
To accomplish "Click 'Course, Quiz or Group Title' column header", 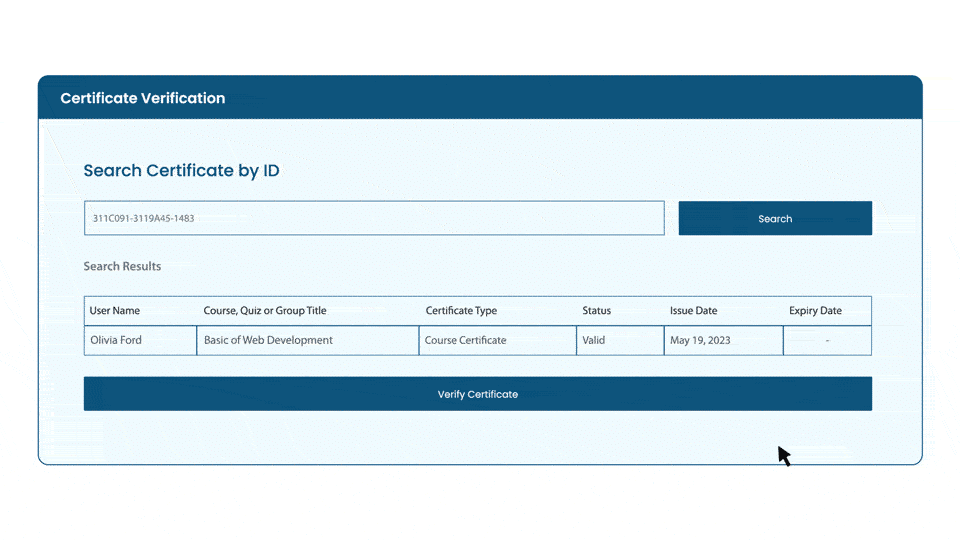I will (264, 310).
